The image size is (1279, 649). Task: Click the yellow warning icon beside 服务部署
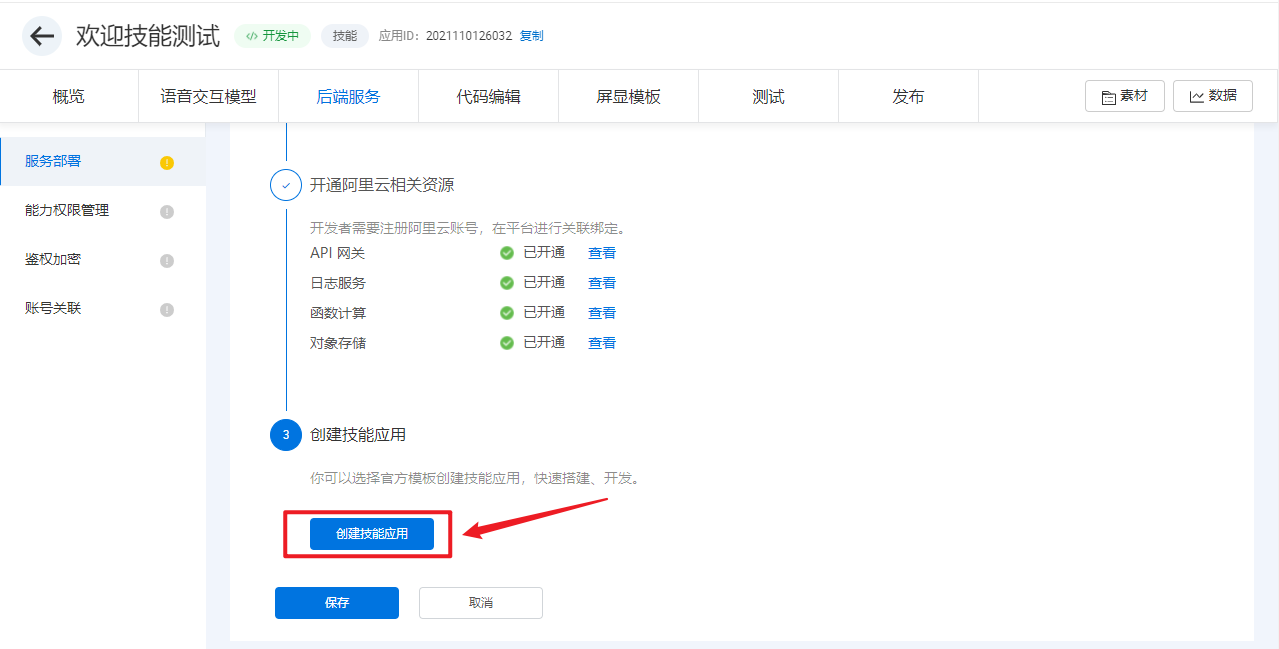(x=167, y=162)
